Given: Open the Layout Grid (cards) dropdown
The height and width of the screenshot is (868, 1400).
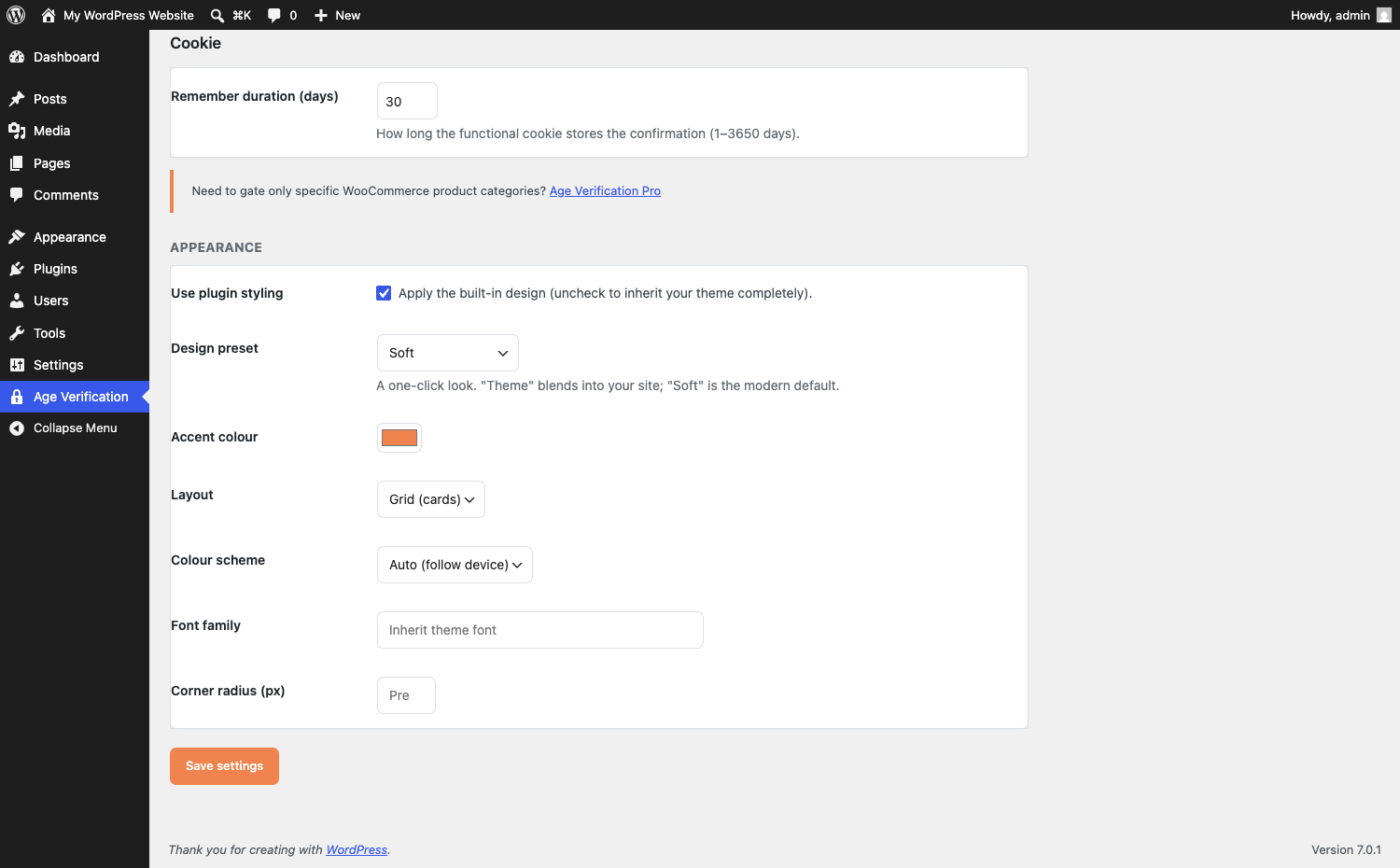Looking at the screenshot, I should coord(431,499).
